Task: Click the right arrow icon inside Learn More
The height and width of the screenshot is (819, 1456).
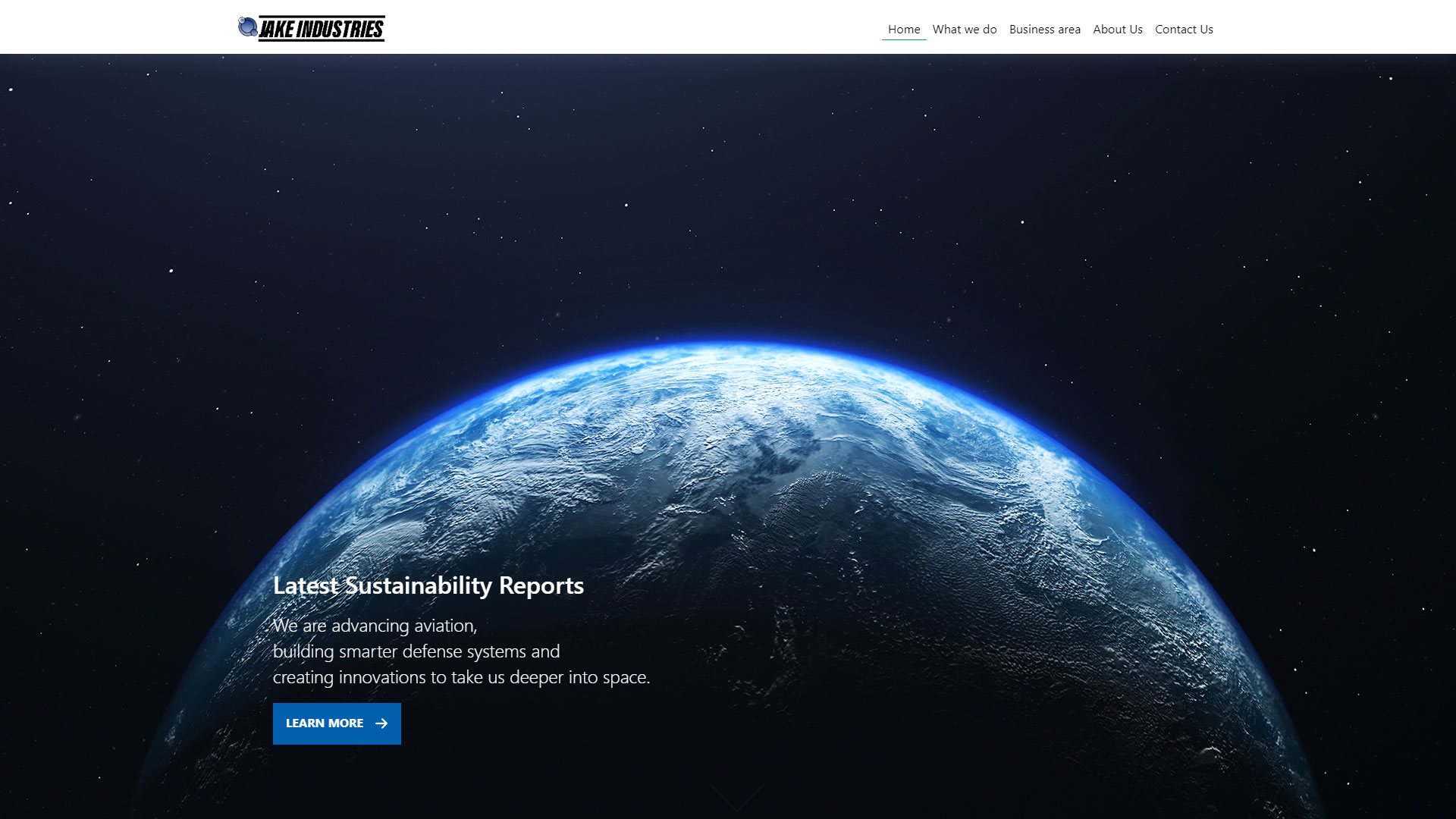Action: click(381, 723)
